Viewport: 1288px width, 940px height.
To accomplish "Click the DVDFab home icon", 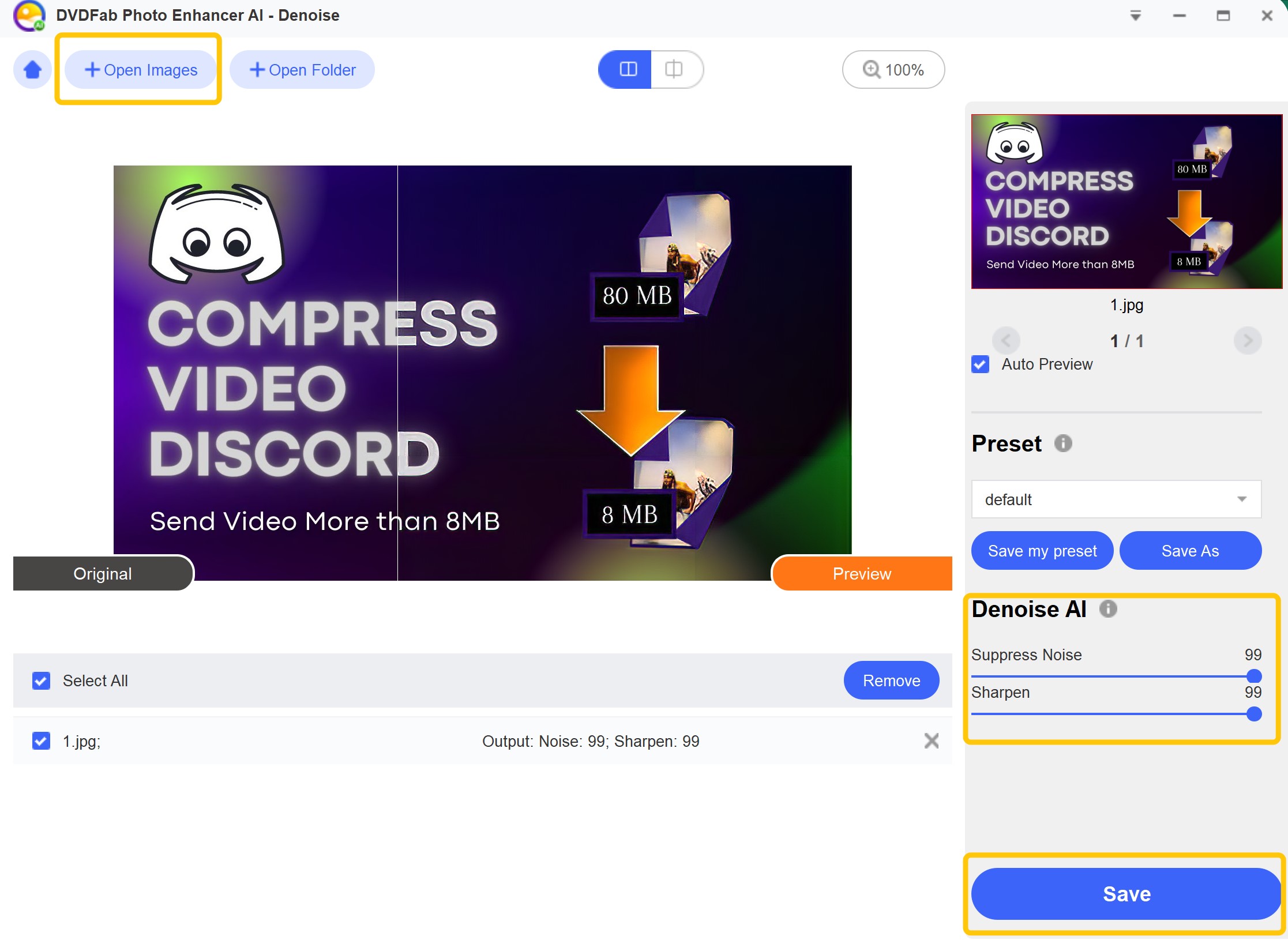I will click(33, 69).
